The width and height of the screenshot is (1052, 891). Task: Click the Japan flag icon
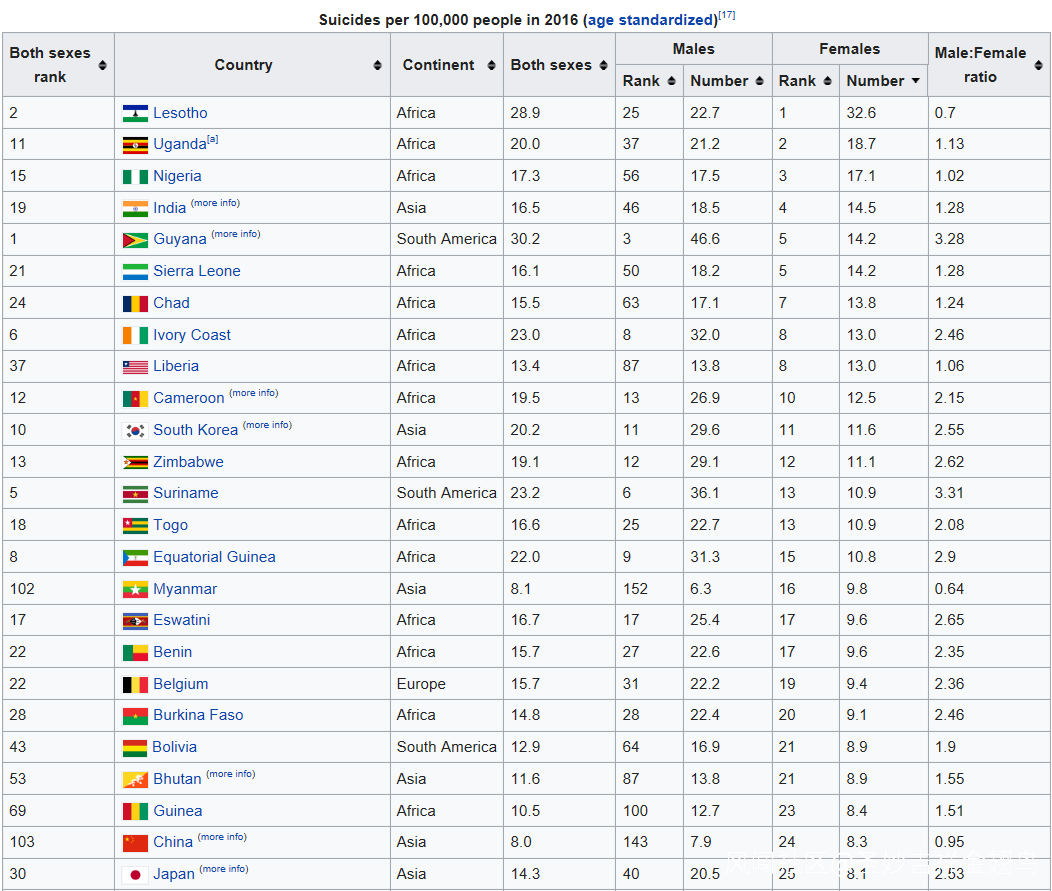tap(135, 874)
